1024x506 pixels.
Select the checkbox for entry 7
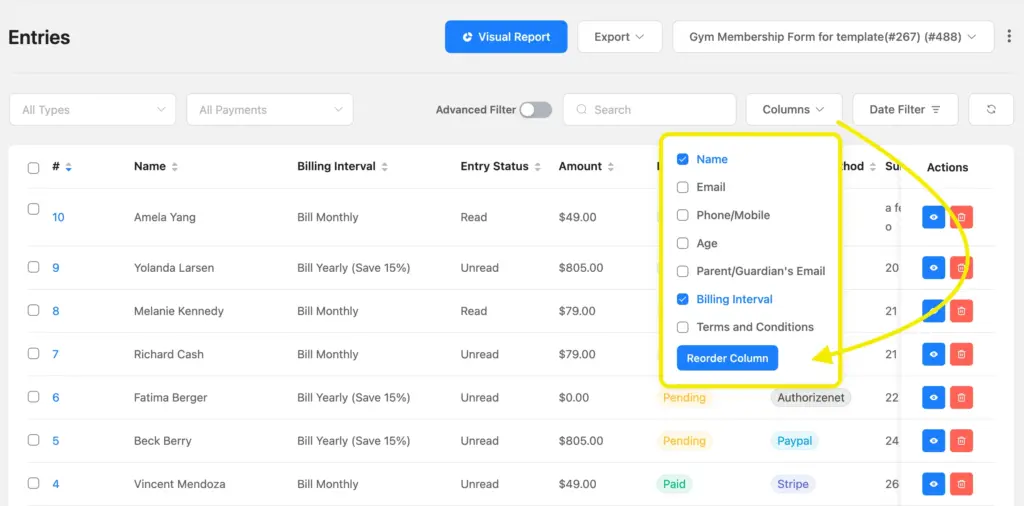(x=33, y=353)
